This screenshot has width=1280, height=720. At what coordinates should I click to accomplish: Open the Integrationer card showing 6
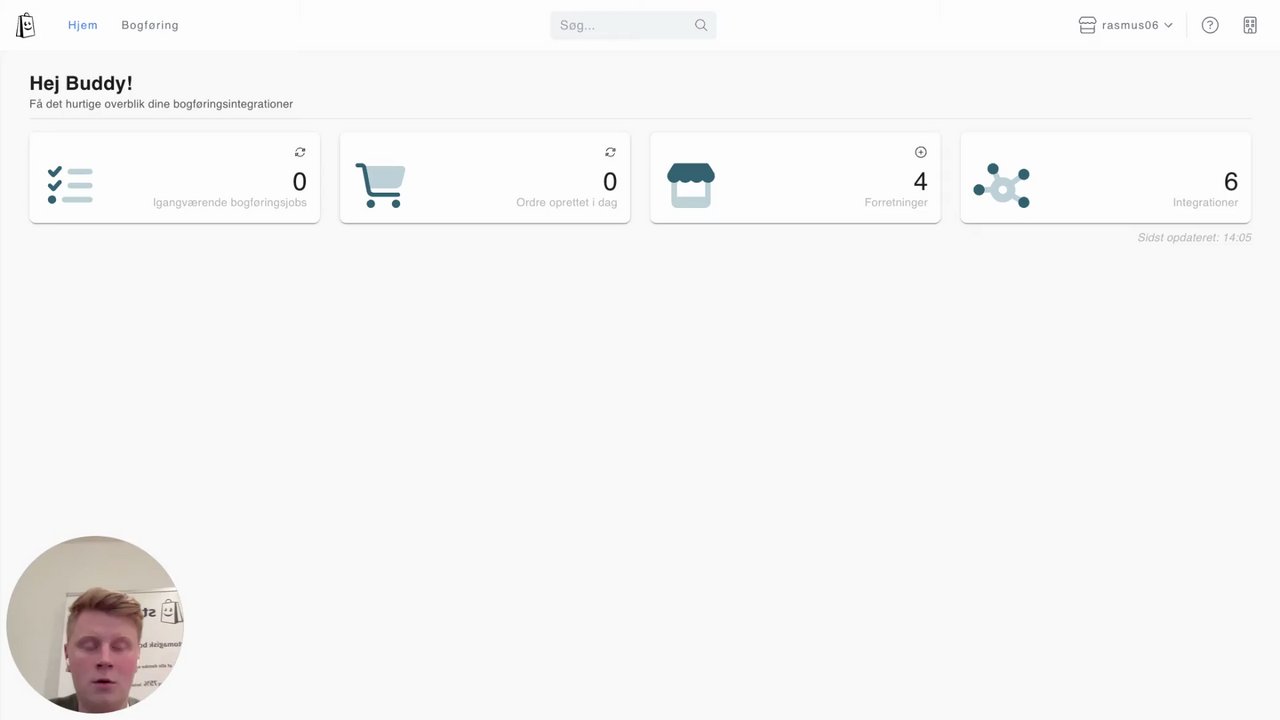coord(1106,177)
